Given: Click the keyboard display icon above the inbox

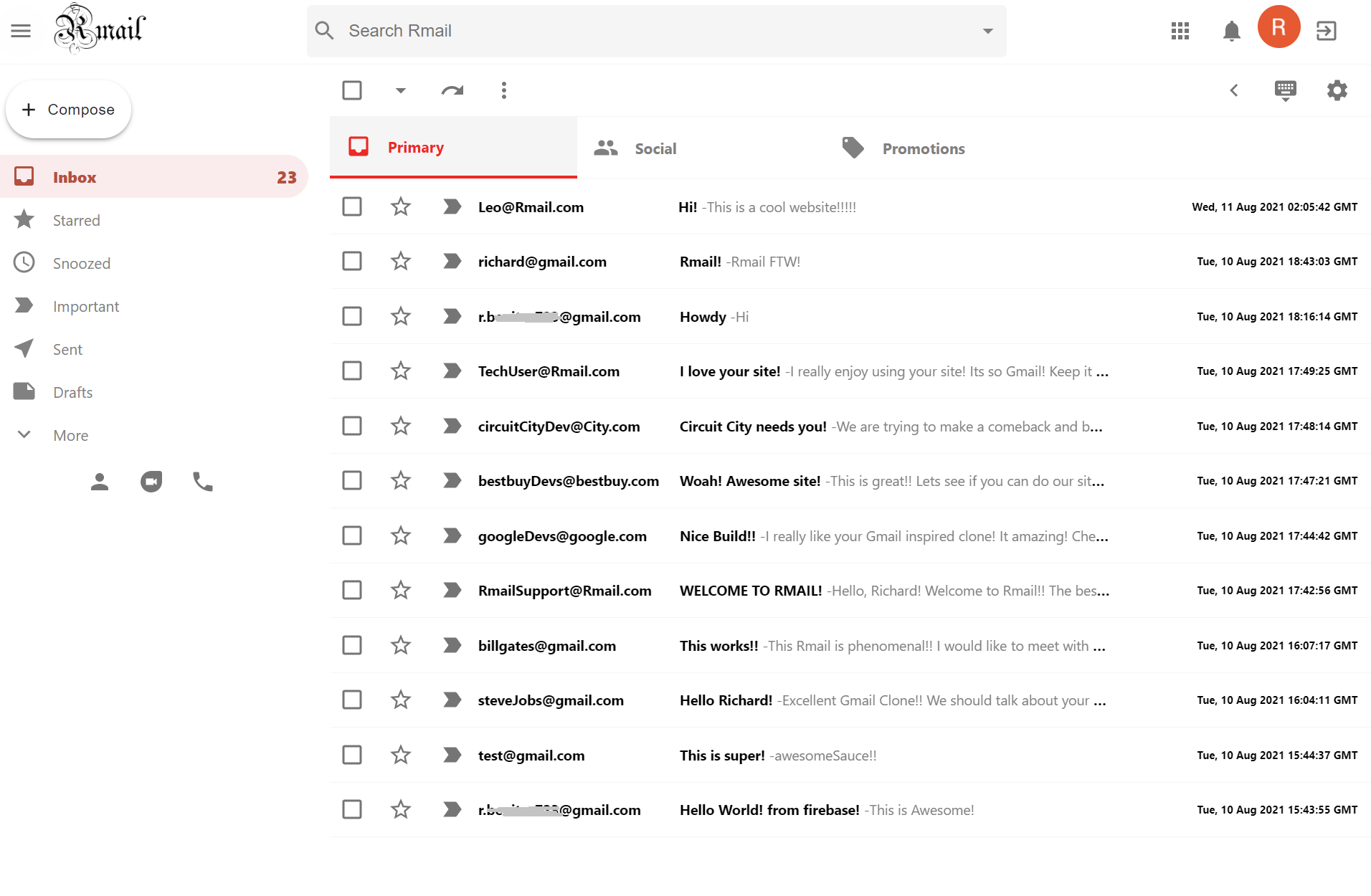Looking at the screenshot, I should click(1285, 90).
